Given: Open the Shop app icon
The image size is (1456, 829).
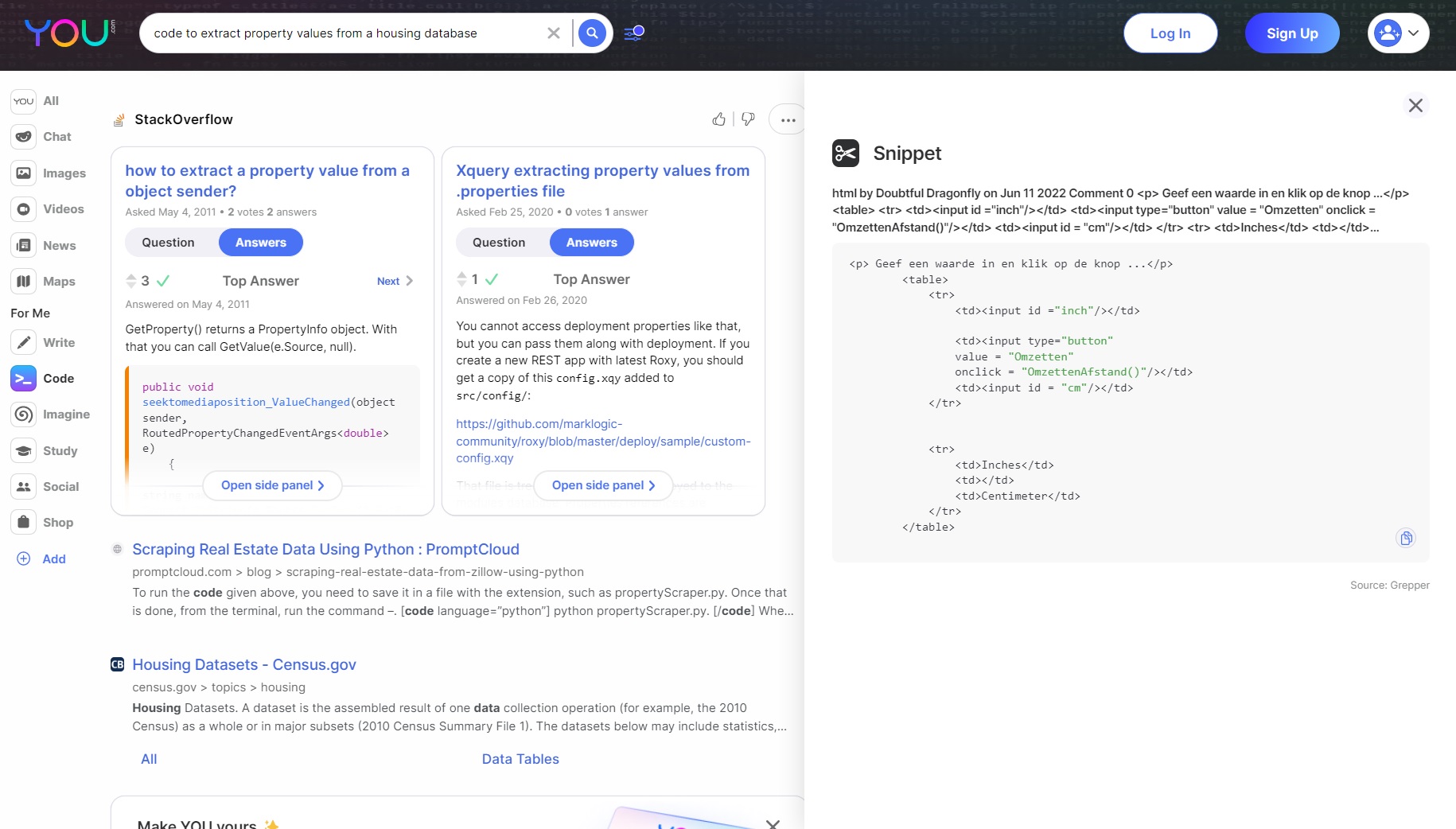Looking at the screenshot, I should (24, 523).
